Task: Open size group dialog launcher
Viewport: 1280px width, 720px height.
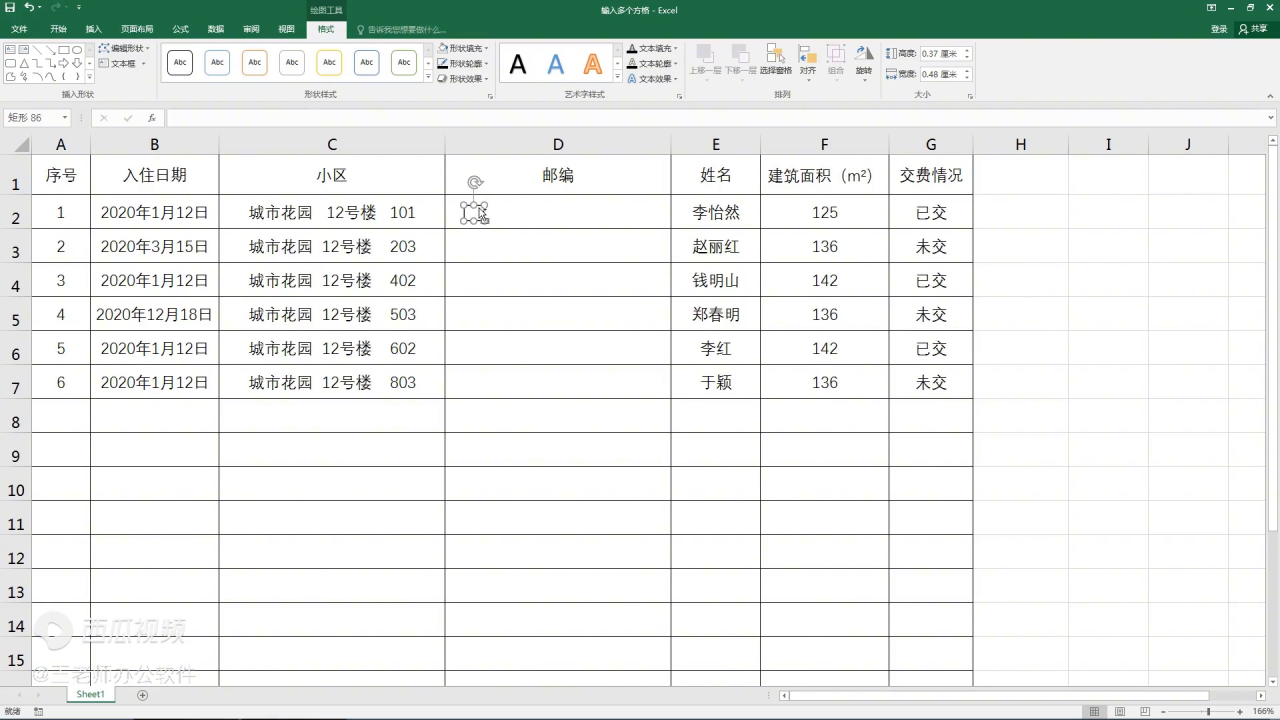Action: tap(970, 96)
